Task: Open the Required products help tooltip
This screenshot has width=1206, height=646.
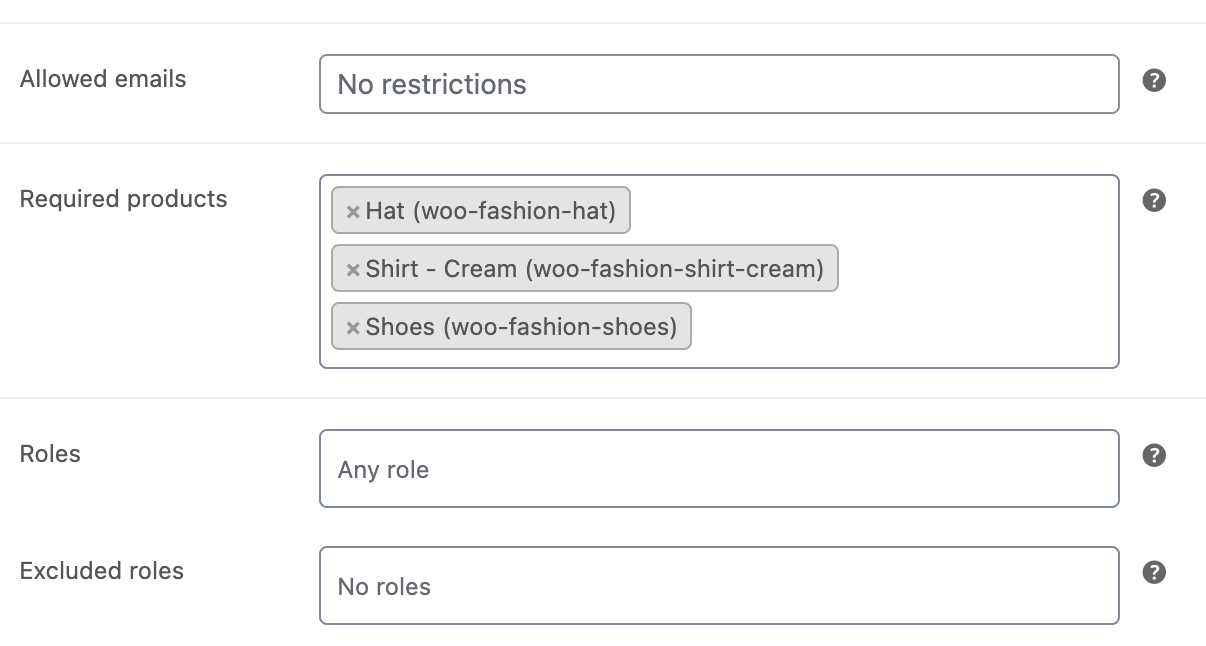Action: tap(1155, 199)
